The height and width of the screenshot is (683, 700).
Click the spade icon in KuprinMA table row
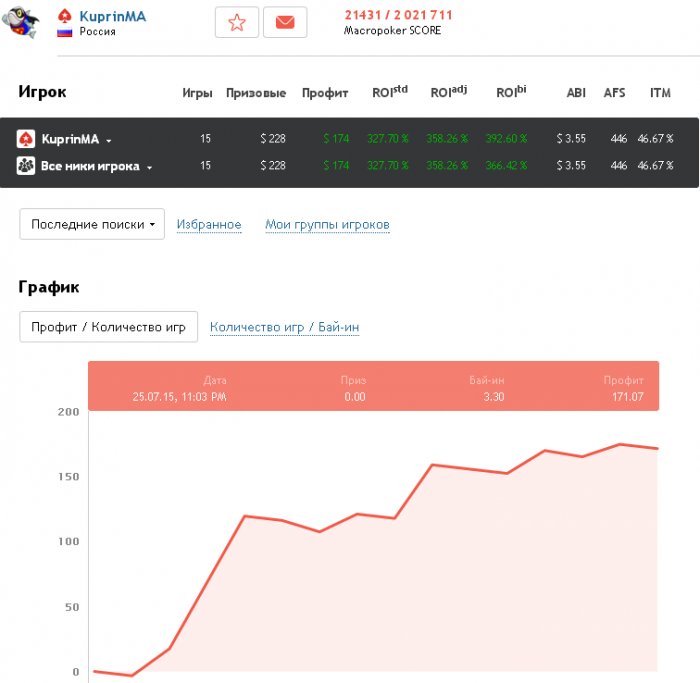click(x=26, y=139)
